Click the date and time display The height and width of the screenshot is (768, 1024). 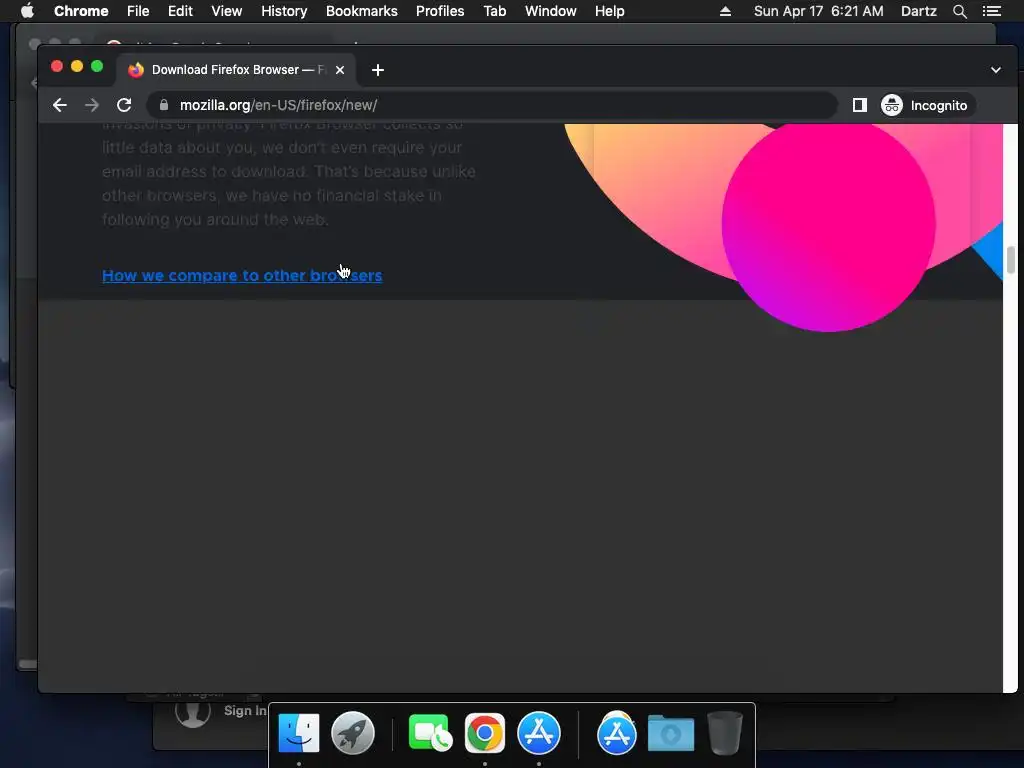[x=818, y=11]
